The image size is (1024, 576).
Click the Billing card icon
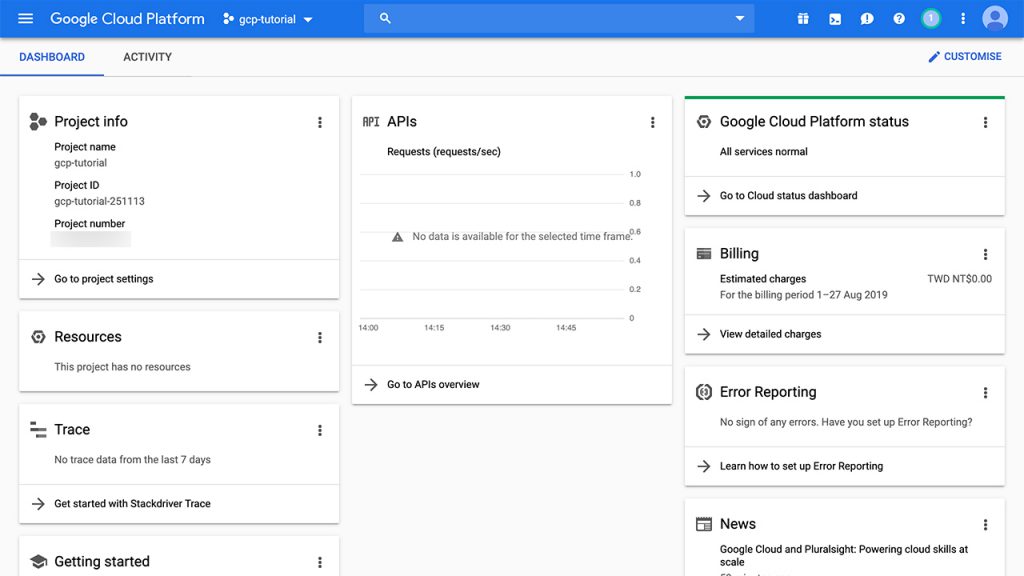(x=703, y=253)
